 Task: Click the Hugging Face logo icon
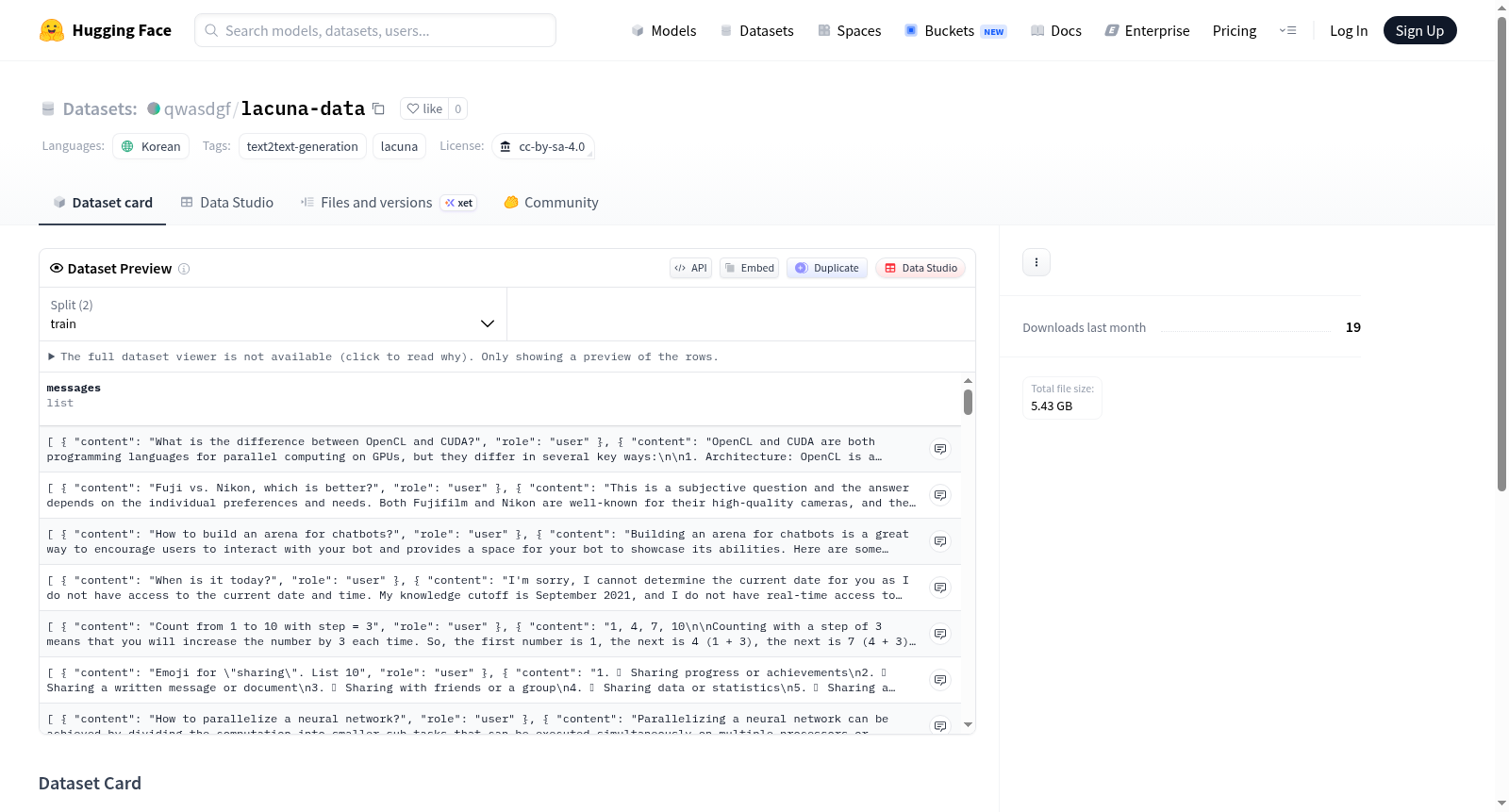click(52, 30)
